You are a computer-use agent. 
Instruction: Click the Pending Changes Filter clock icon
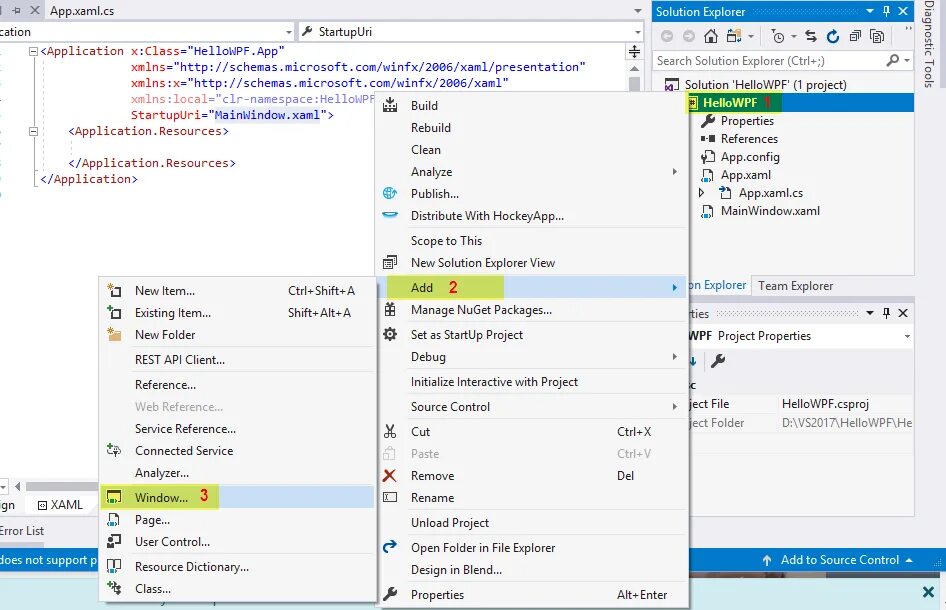(778, 36)
